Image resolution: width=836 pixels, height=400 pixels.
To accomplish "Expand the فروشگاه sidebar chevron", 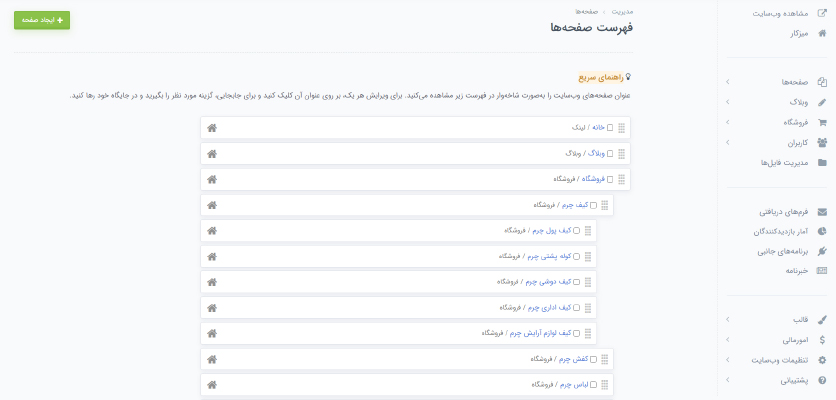I will point(728,122).
